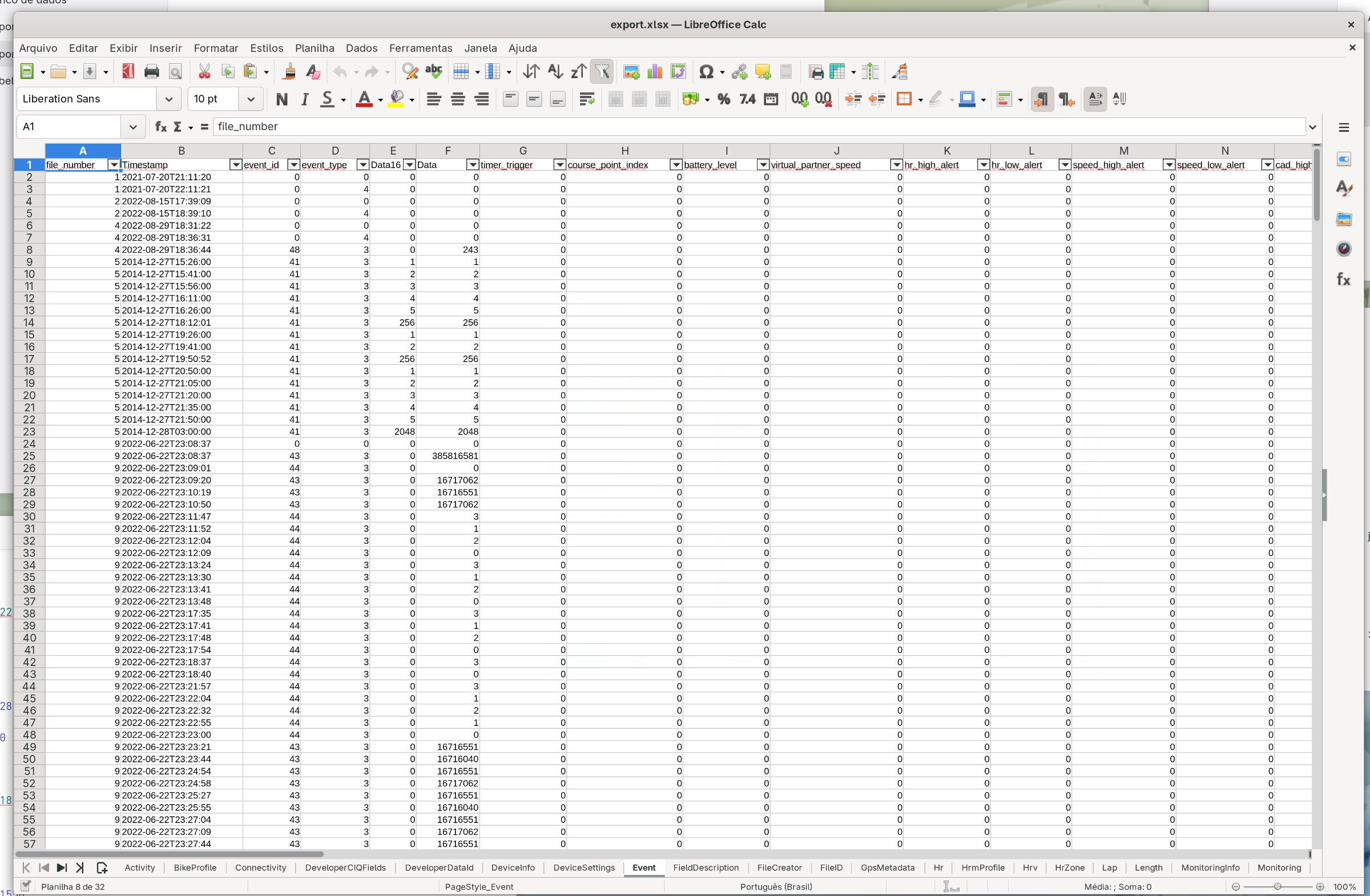This screenshot has width=1370, height=896.
Task: Click the formula input field
Action: pos(759,127)
